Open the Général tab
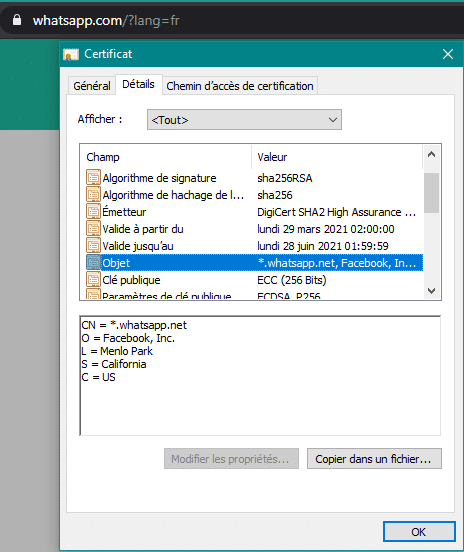 [x=92, y=86]
